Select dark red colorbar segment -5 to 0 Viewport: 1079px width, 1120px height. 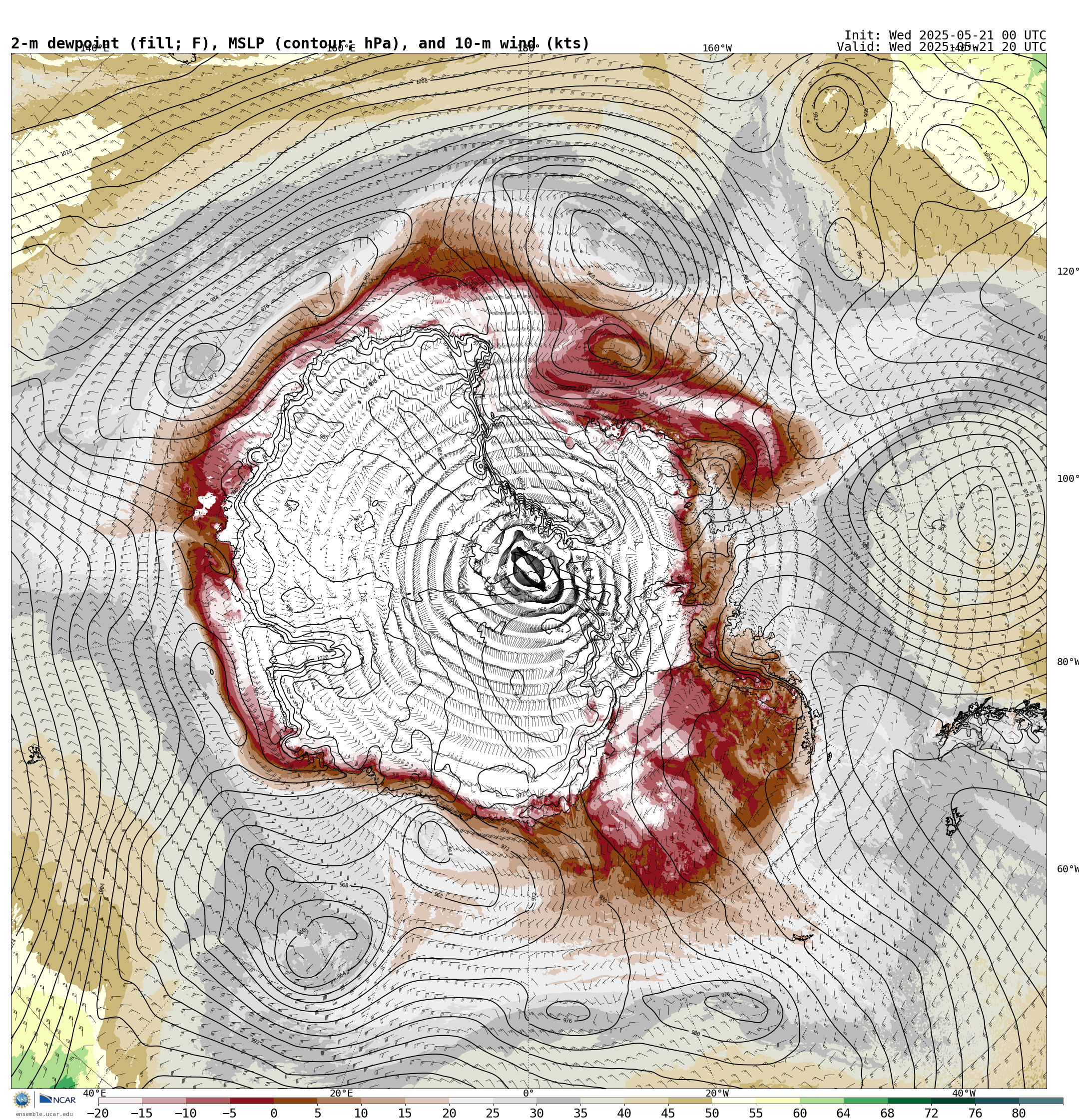(x=252, y=1101)
